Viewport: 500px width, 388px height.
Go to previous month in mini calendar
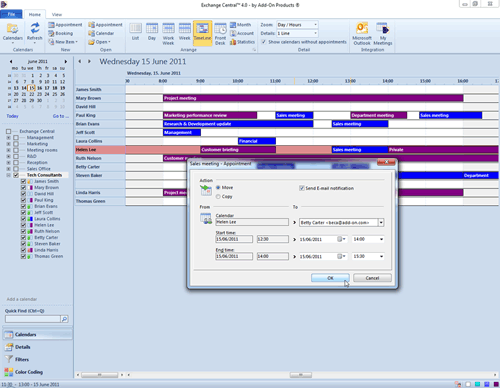click(11, 61)
